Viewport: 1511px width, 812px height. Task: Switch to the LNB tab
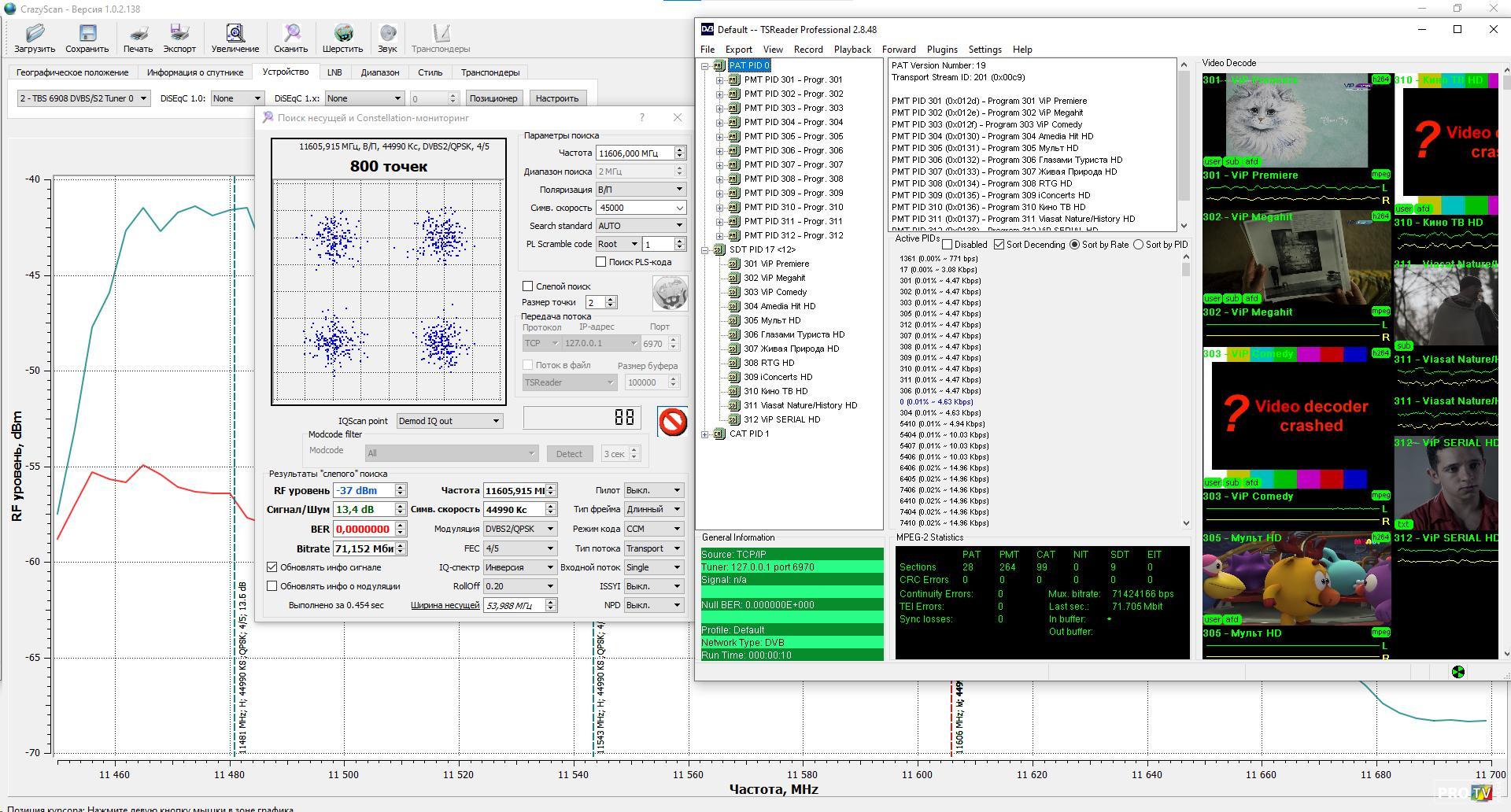coord(334,72)
